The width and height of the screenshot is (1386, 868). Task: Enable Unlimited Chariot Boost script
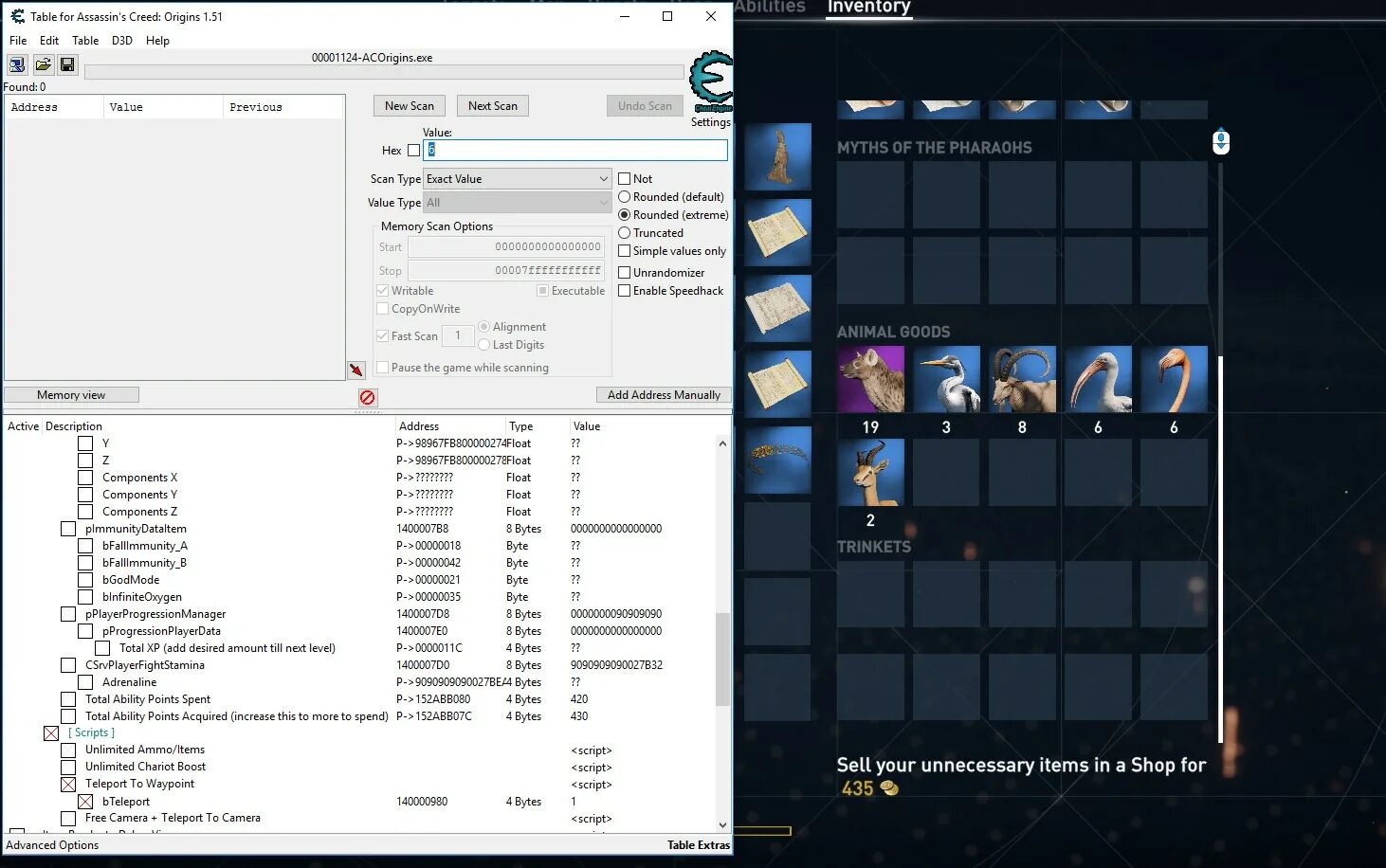pos(68,768)
